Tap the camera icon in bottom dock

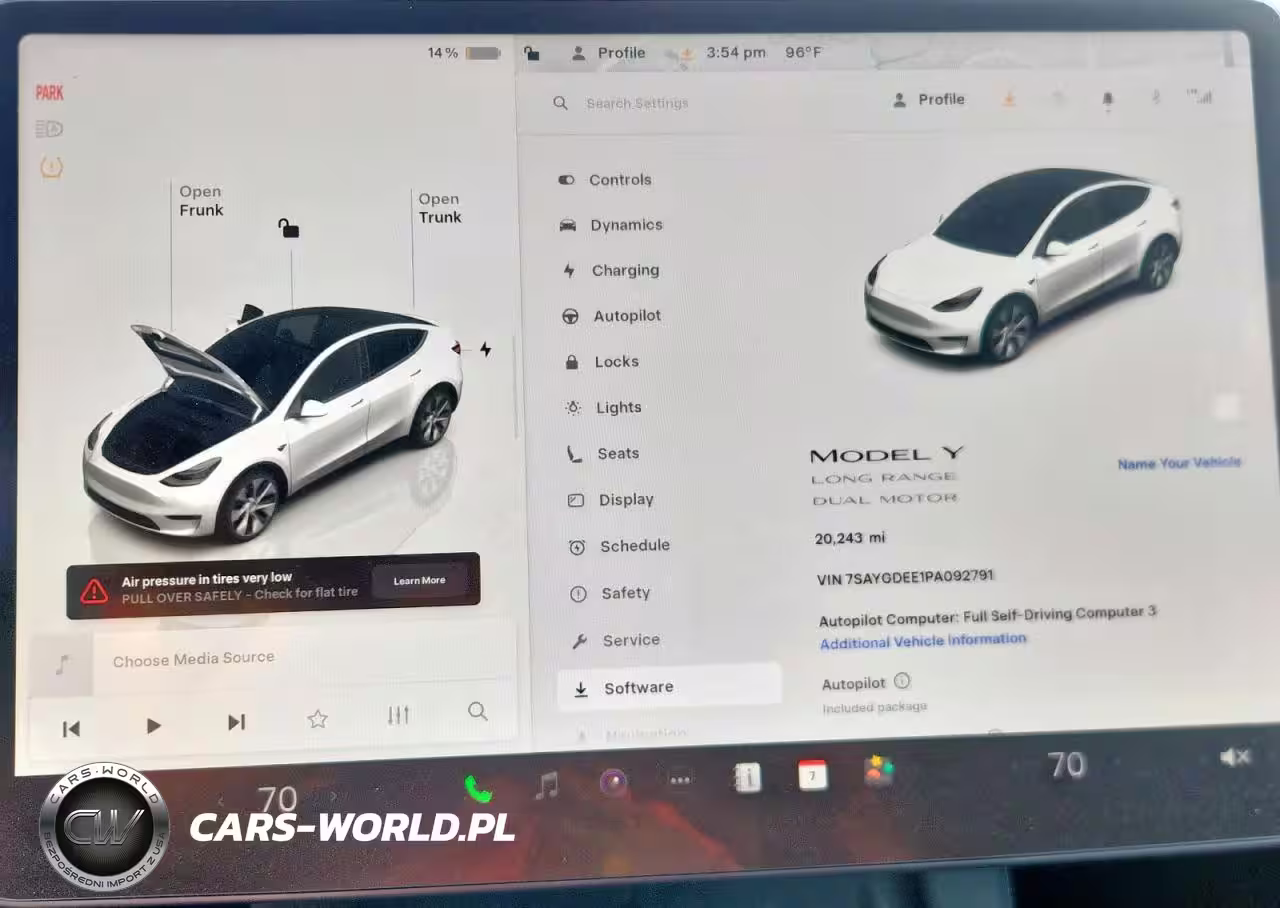(613, 782)
